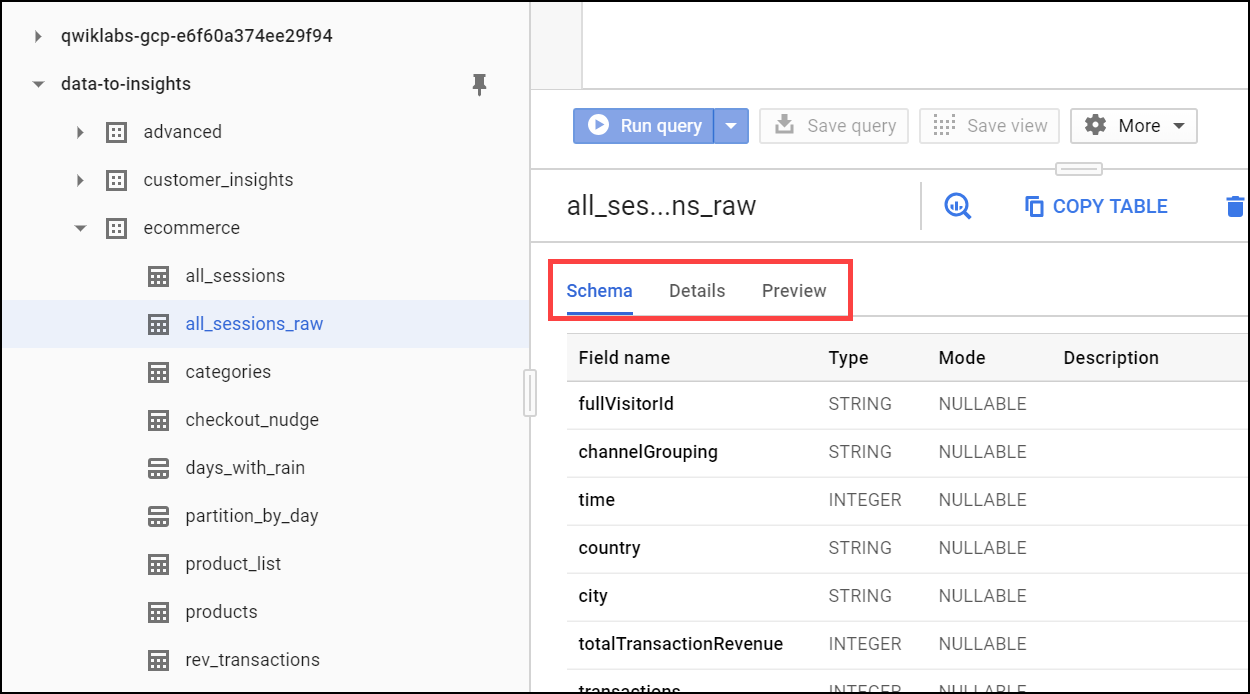Select the rev_transactions table

tap(252, 660)
